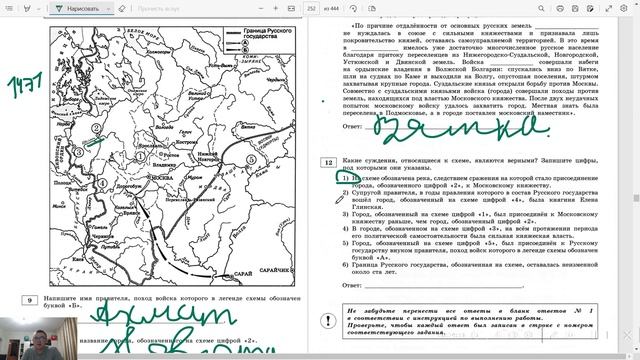The height and width of the screenshot is (360, 640).
Task: Click the question 9 number box
Action: click(29, 300)
